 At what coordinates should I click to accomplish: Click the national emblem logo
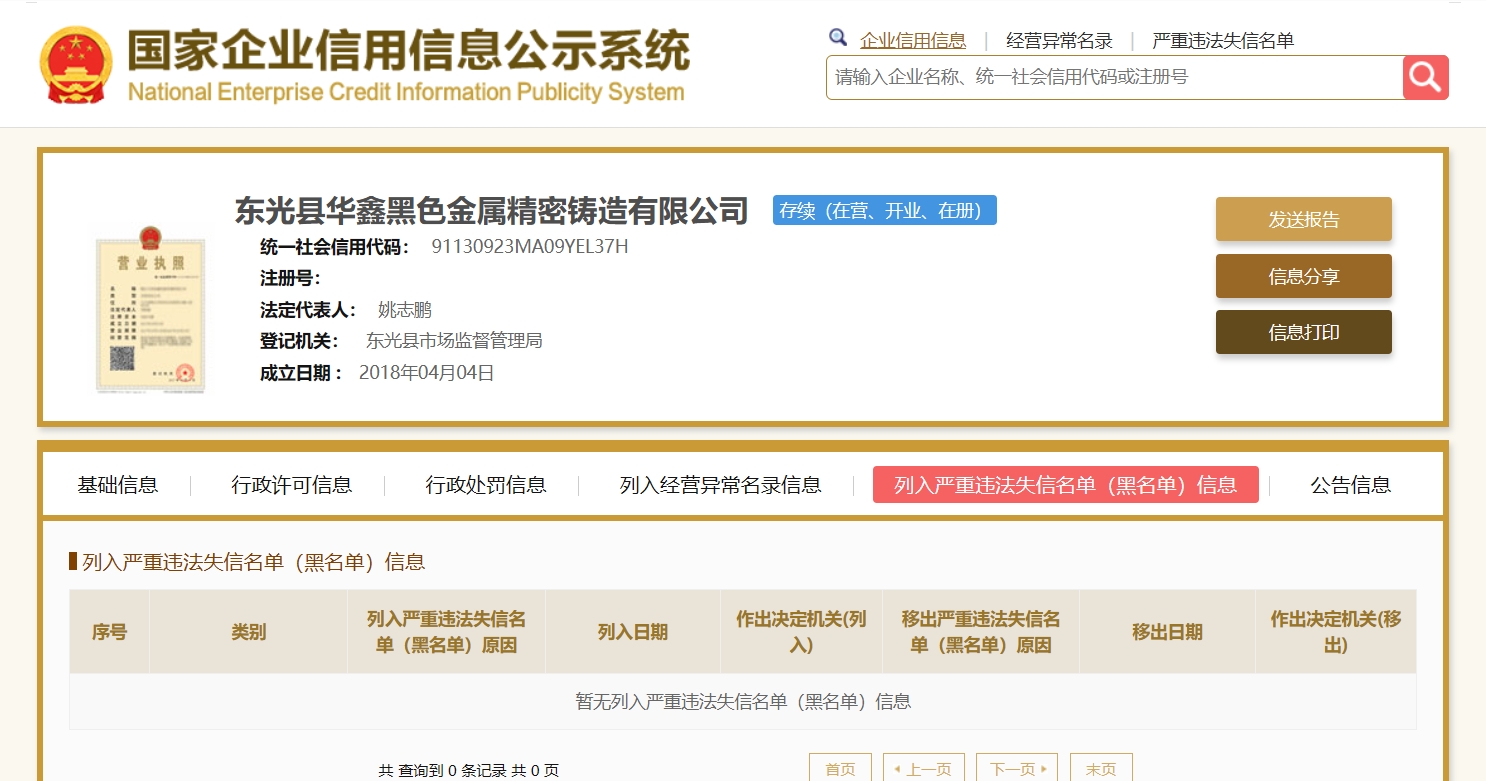coord(77,65)
